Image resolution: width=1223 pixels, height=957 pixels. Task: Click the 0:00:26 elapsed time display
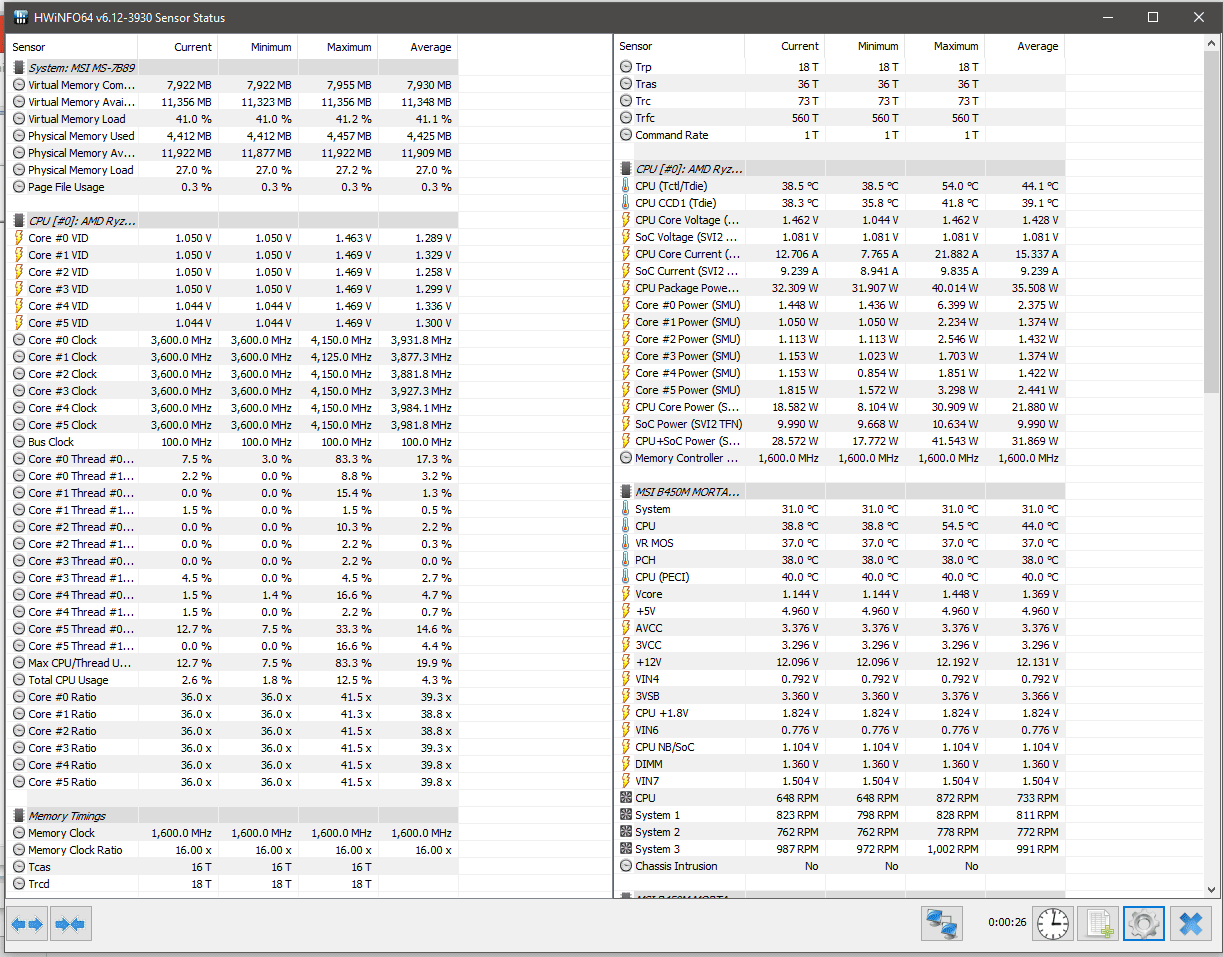tap(1007, 923)
